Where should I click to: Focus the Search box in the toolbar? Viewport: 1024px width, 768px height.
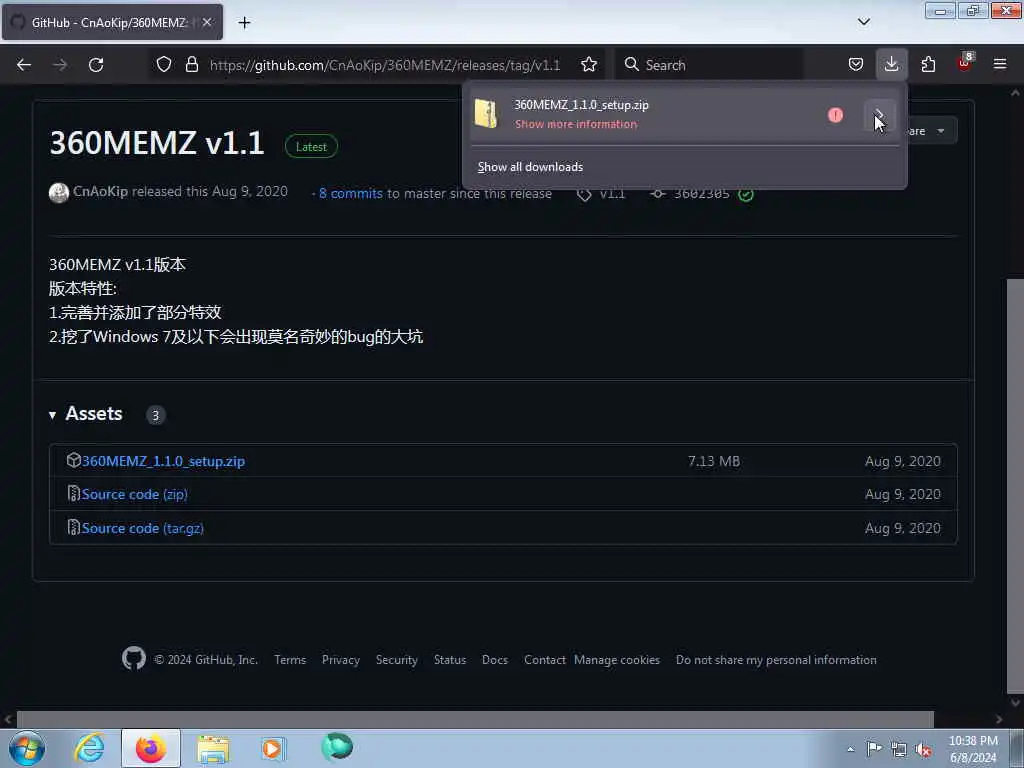tap(709, 65)
